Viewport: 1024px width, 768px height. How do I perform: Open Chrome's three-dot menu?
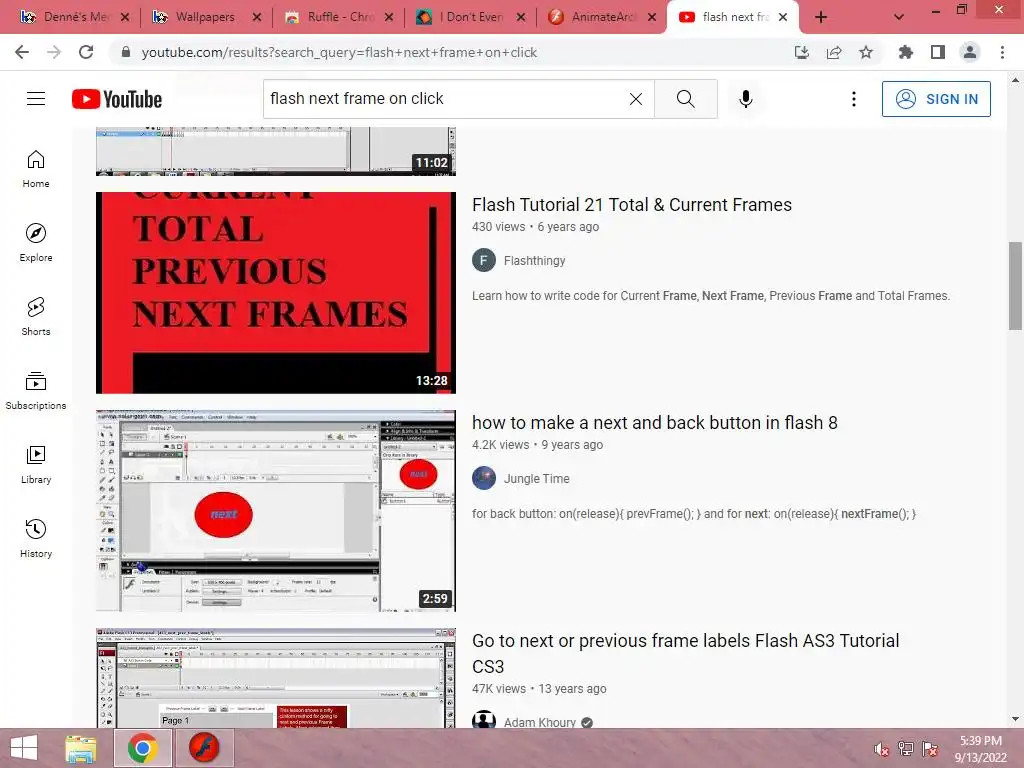pos(1002,52)
